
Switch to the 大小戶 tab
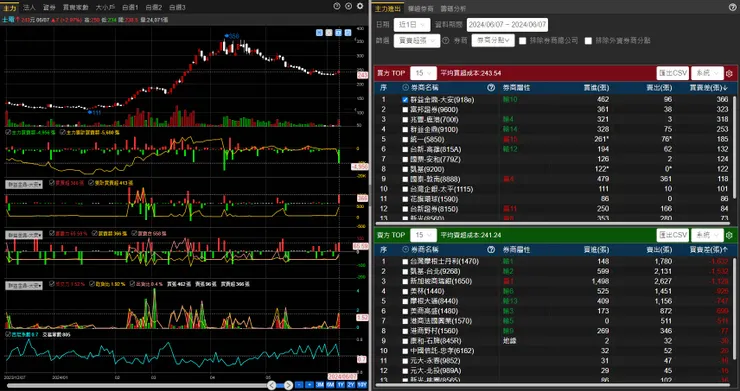[105, 7]
